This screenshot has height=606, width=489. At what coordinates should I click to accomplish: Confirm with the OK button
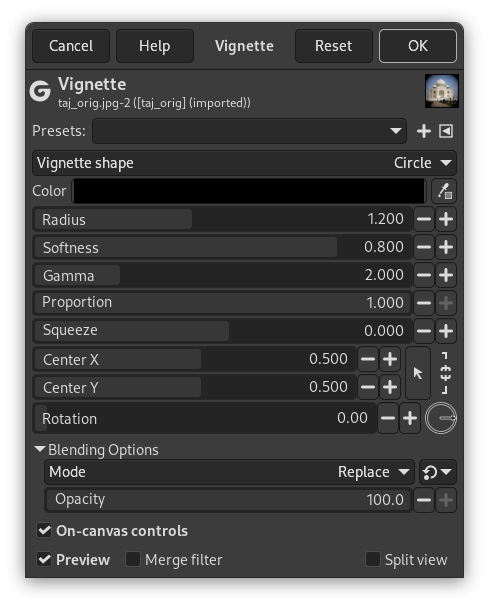418,46
